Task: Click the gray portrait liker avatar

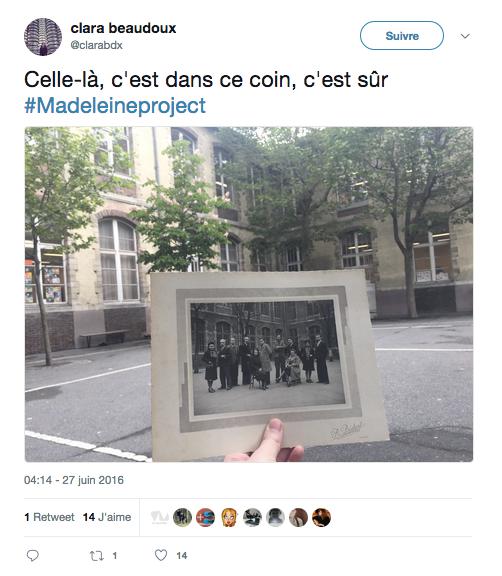Action: 275,517
